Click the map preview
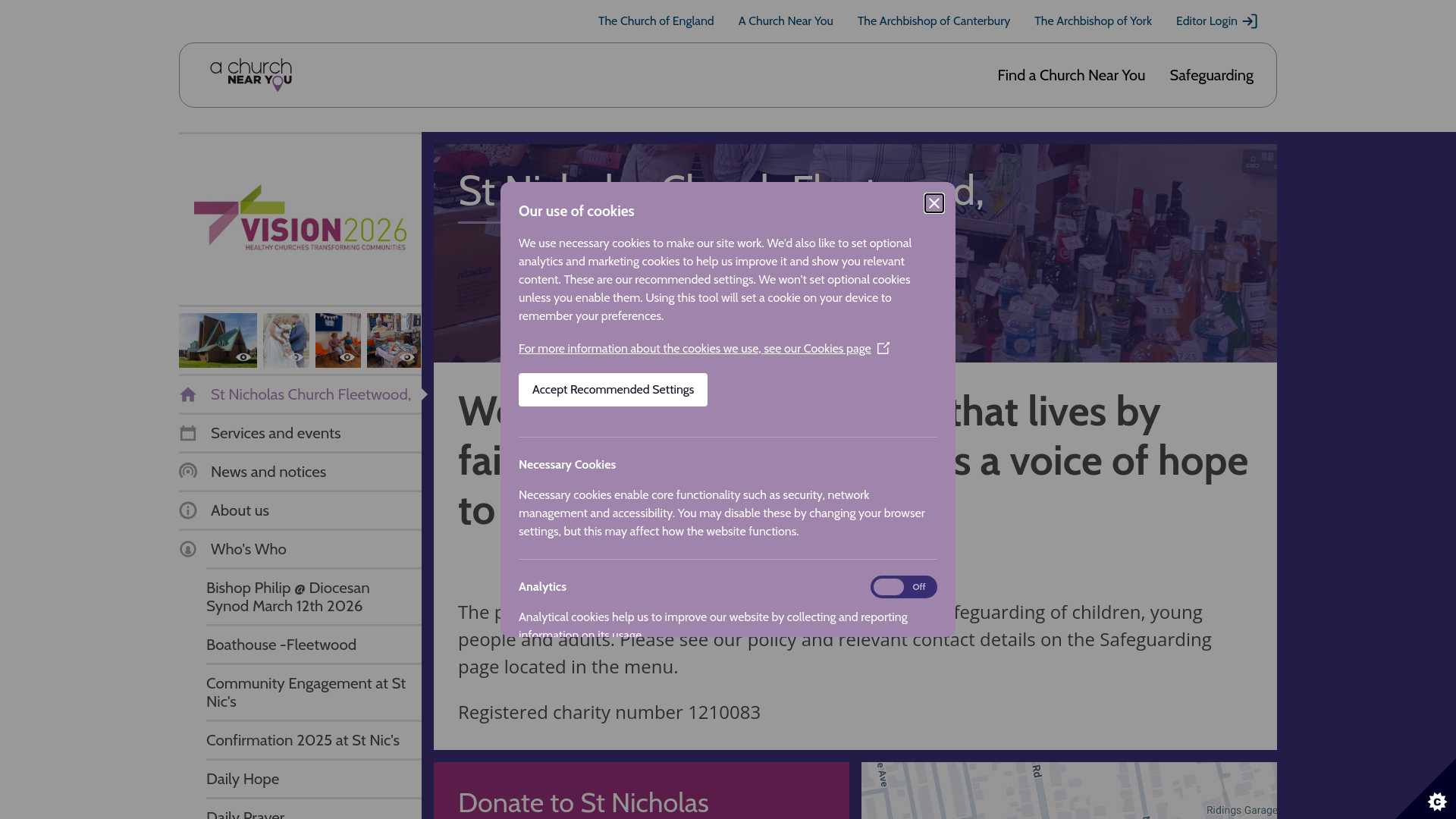This screenshot has height=819, width=1456. point(1069,790)
